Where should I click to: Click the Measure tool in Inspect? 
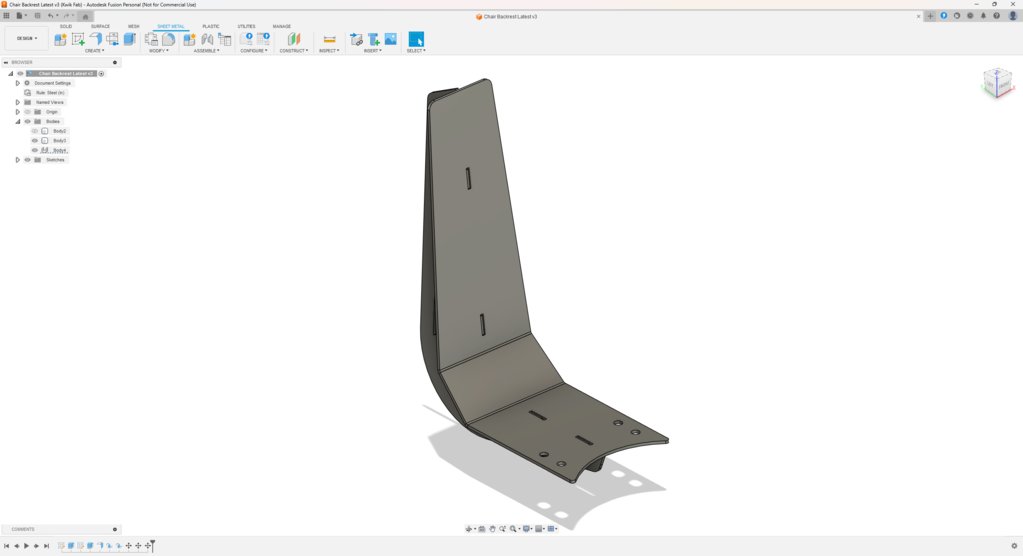tap(329, 39)
